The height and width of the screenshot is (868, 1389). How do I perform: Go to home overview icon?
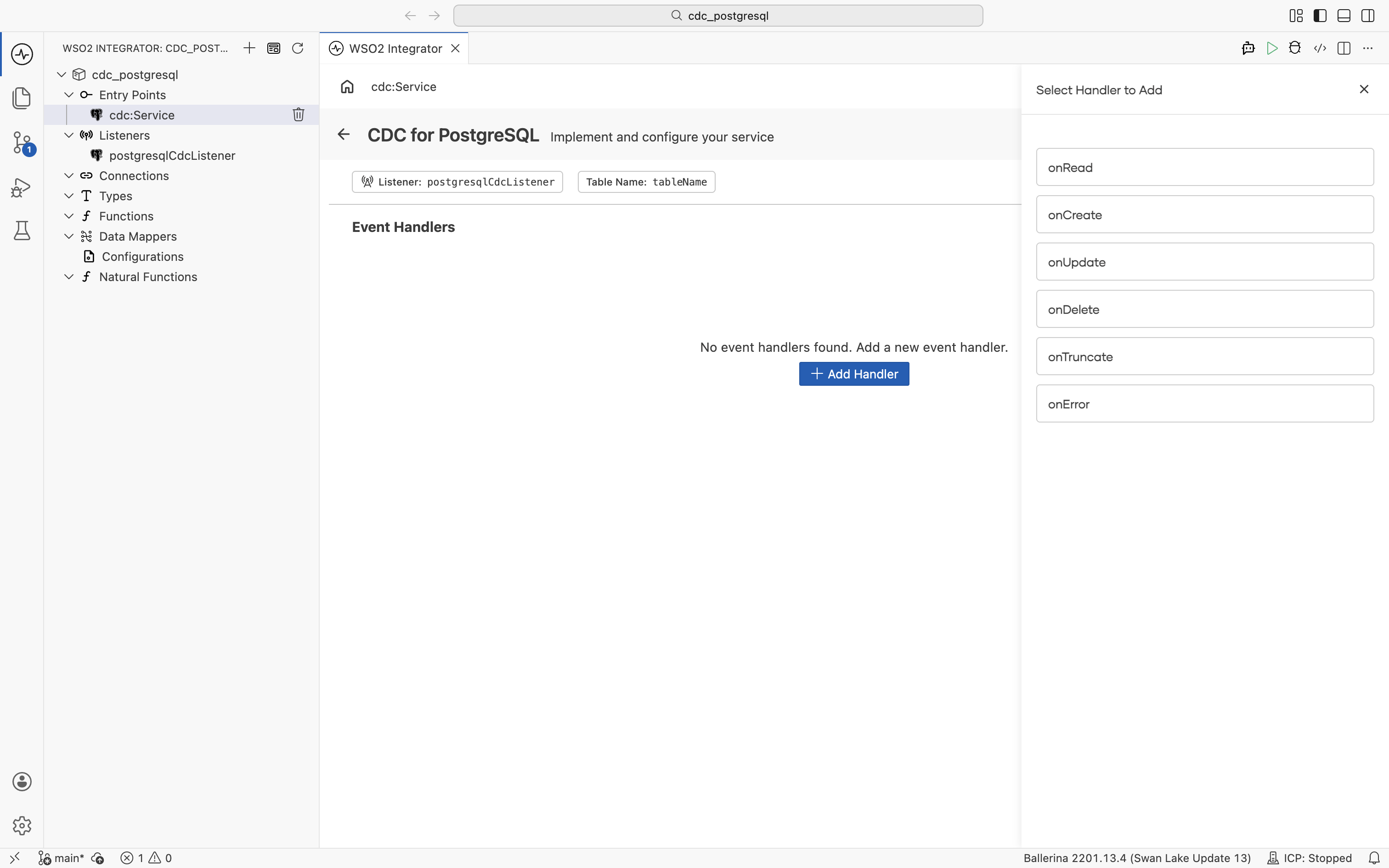[x=347, y=87]
